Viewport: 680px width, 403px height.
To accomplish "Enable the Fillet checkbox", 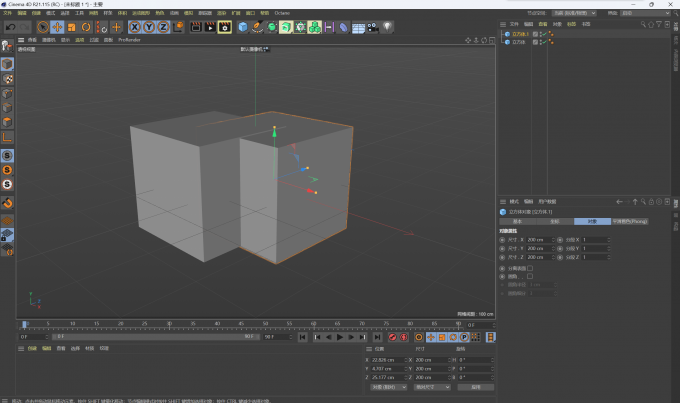I will click(530, 276).
